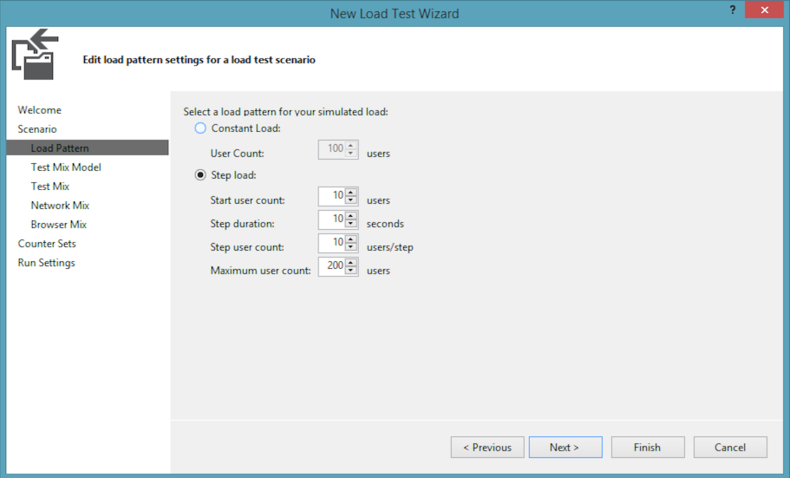The height and width of the screenshot is (478, 790).
Task: Increase Start user count with up arrow
Action: [351, 191]
